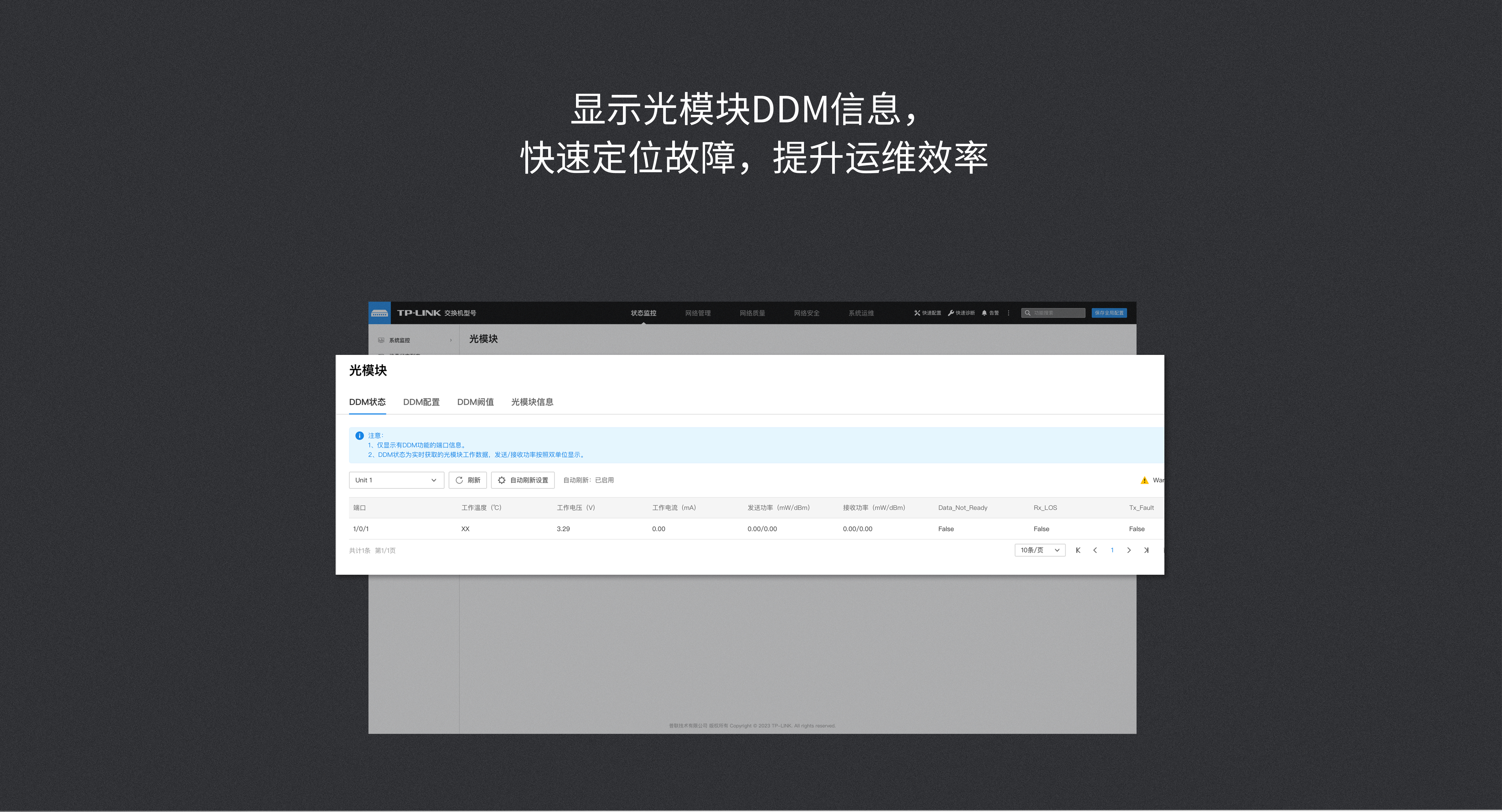The image size is (1502, 812).
Task: Click the TP-LINK switch device icon
Action: [380, 313]
